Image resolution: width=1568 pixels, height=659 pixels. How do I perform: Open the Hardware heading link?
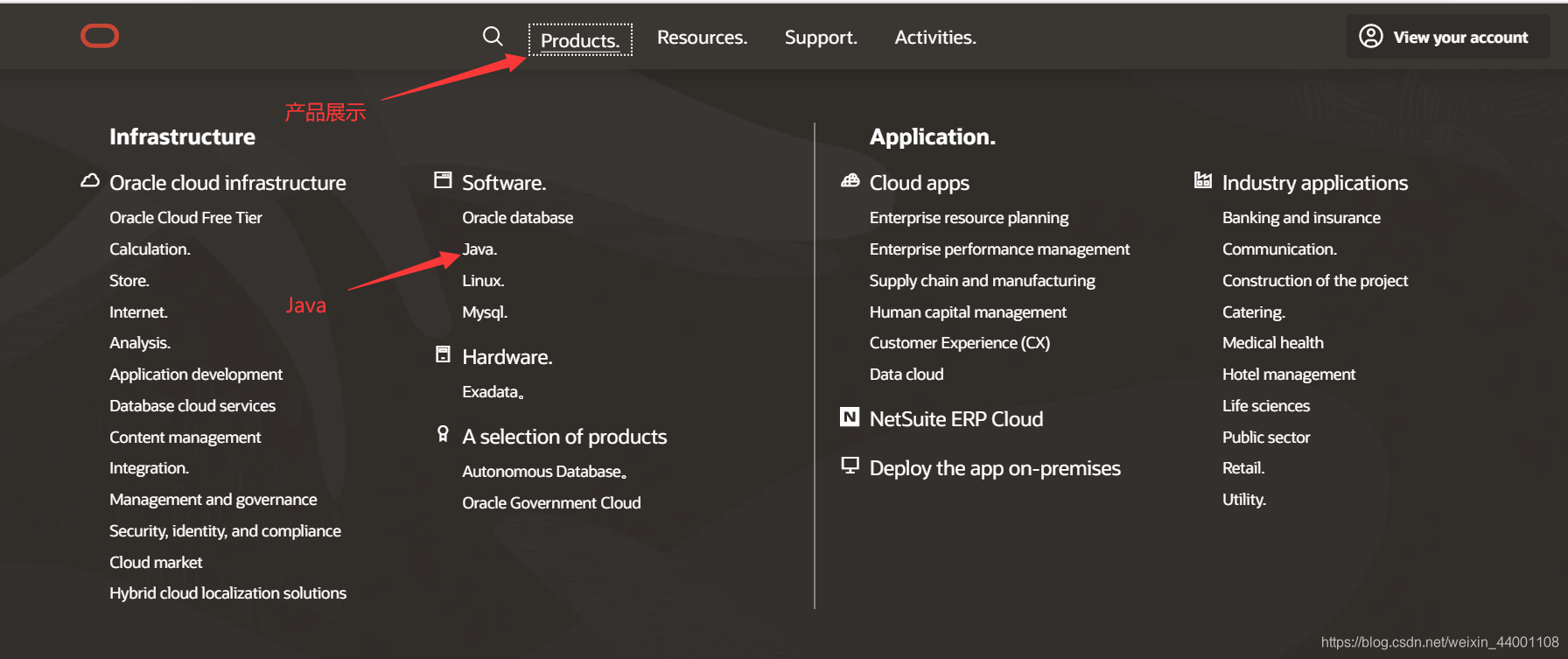click(507, 357)
